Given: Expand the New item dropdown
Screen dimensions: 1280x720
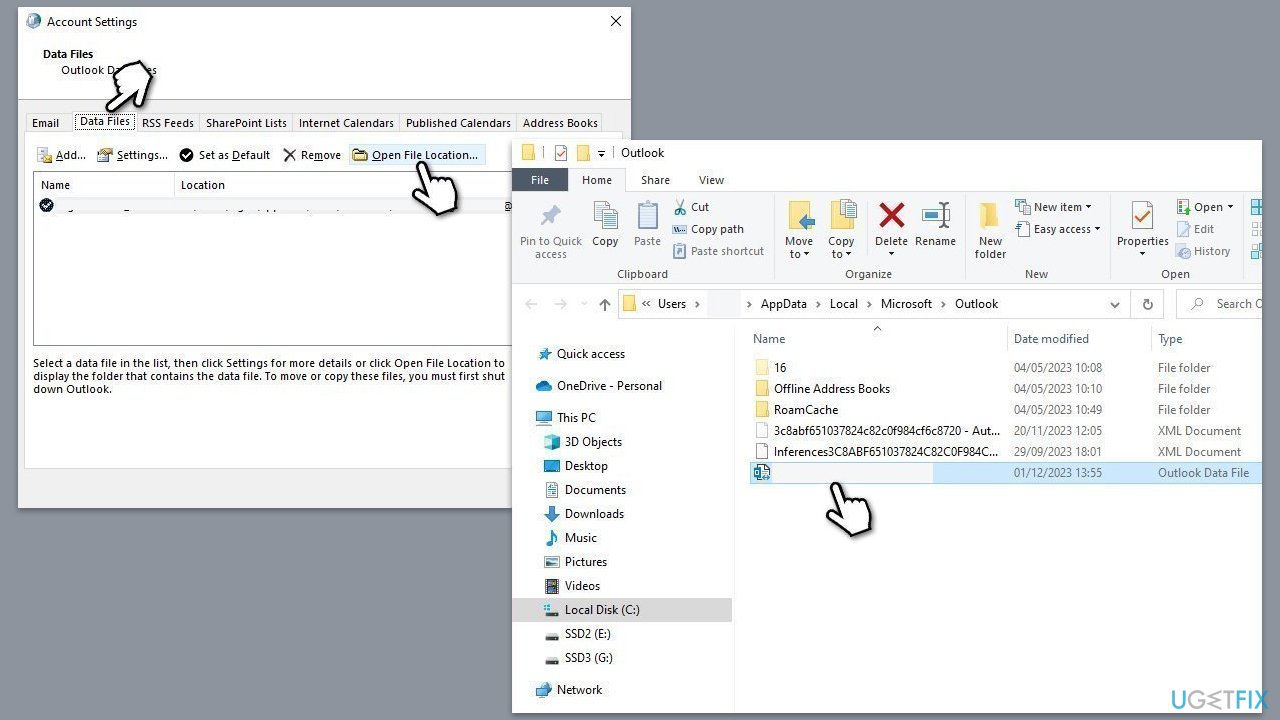Looking at the screenshot, I should pos(1053,207).
